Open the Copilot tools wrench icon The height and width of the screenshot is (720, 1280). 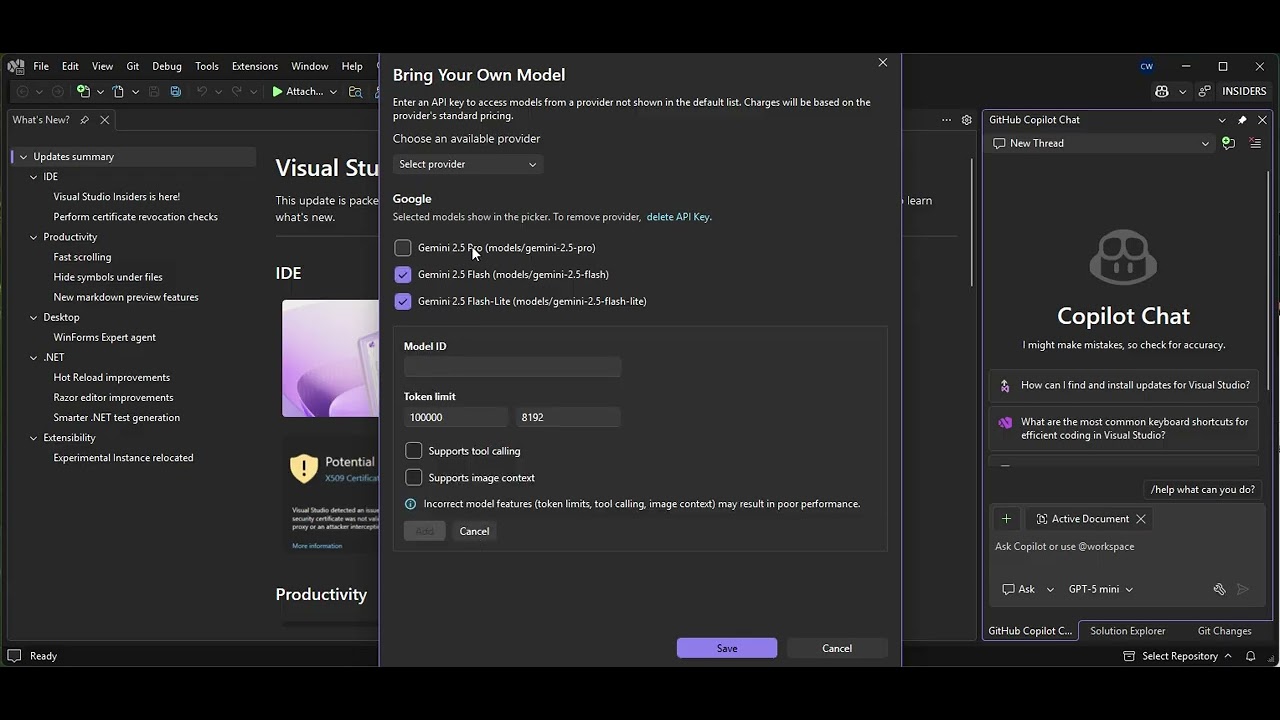pyautogui.click(x=1219, y=589)
